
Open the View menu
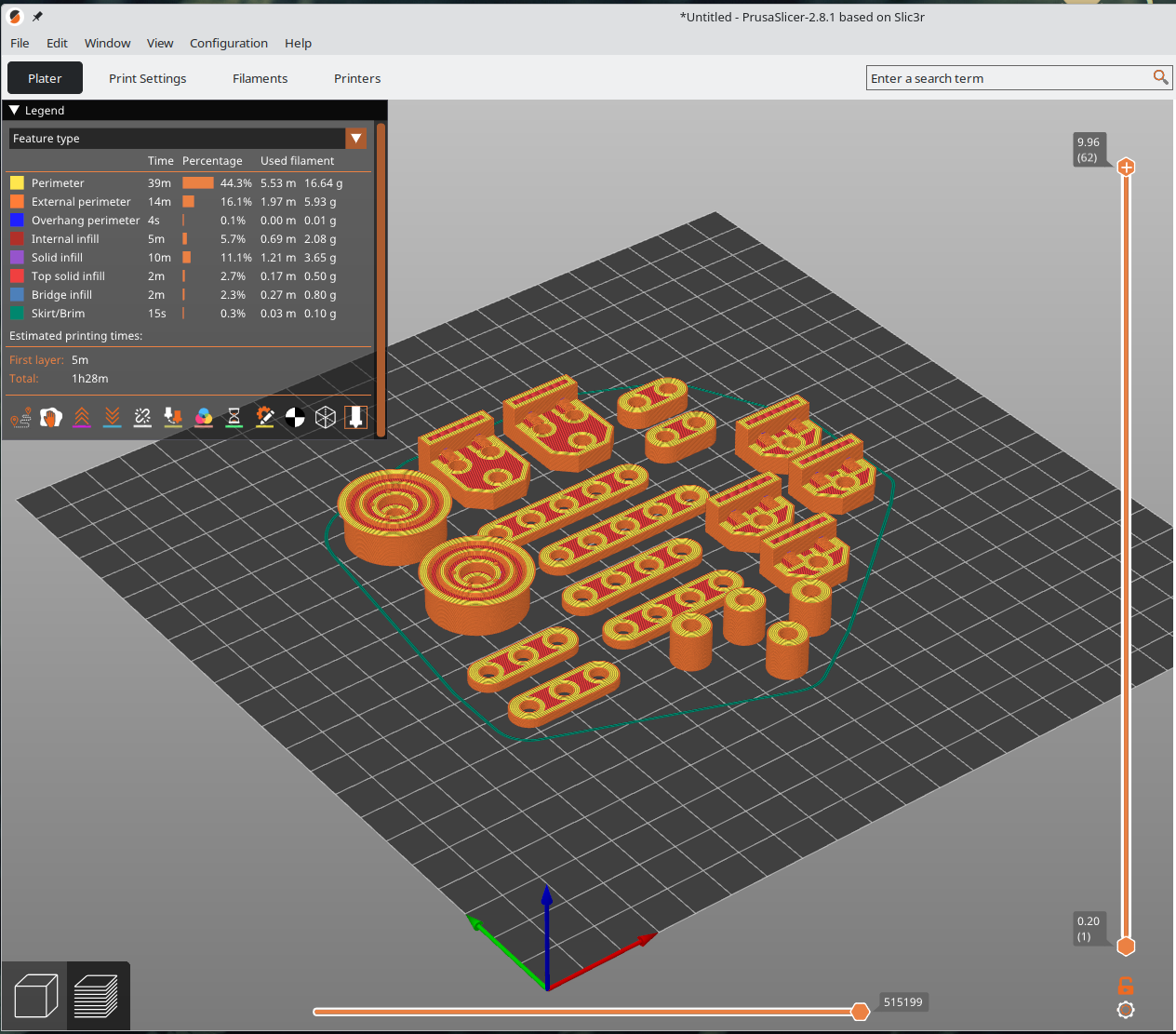pos(160,43)
